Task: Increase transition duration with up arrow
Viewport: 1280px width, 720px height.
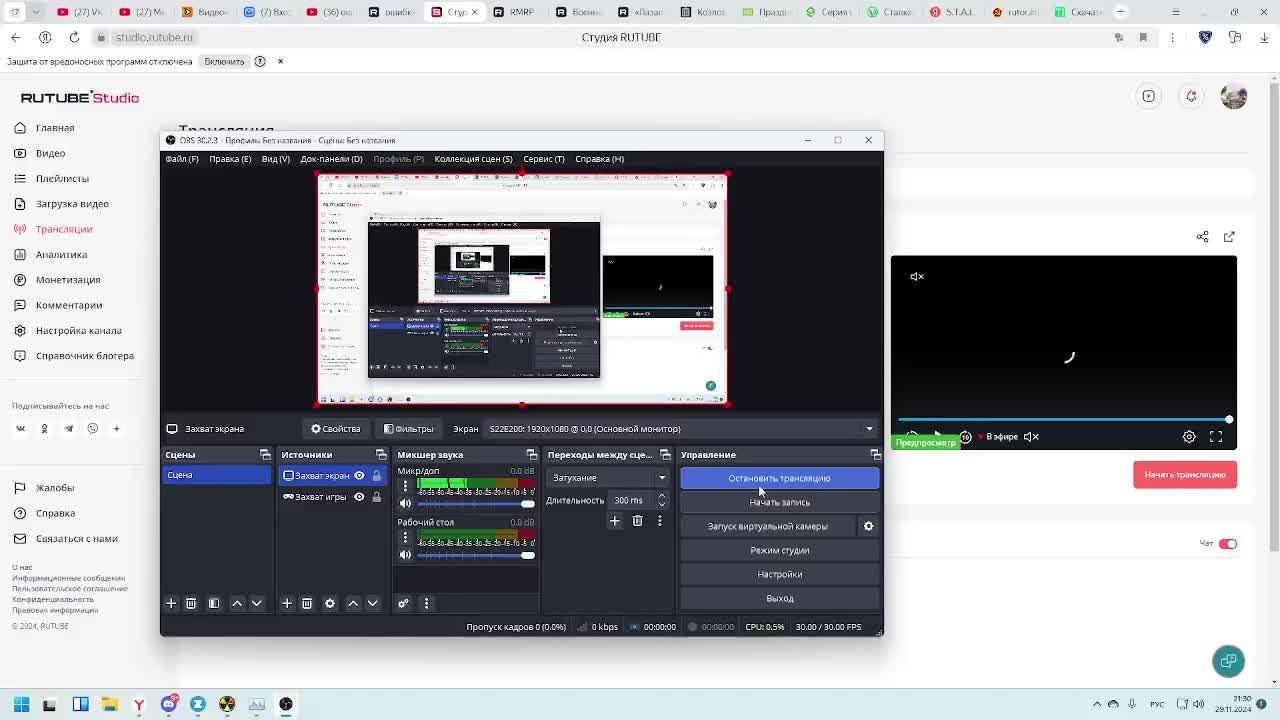Action: tap(661, 496)
